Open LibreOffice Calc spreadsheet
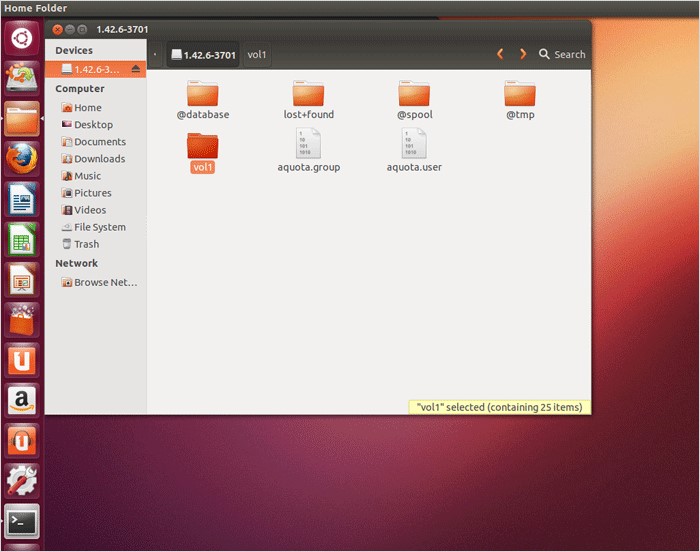700x552 pixels. tap(21, 239)
